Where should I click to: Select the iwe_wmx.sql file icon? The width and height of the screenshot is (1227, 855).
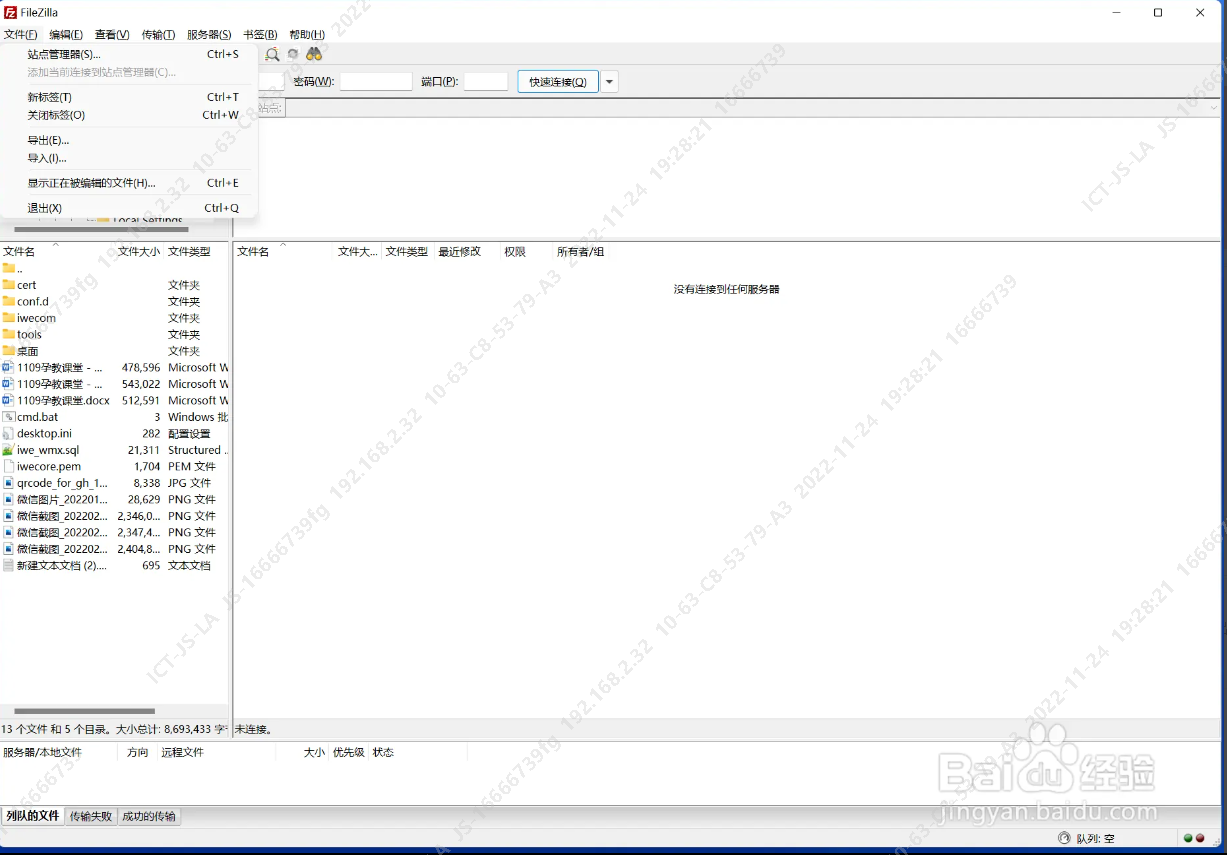[x=9, y=450]
